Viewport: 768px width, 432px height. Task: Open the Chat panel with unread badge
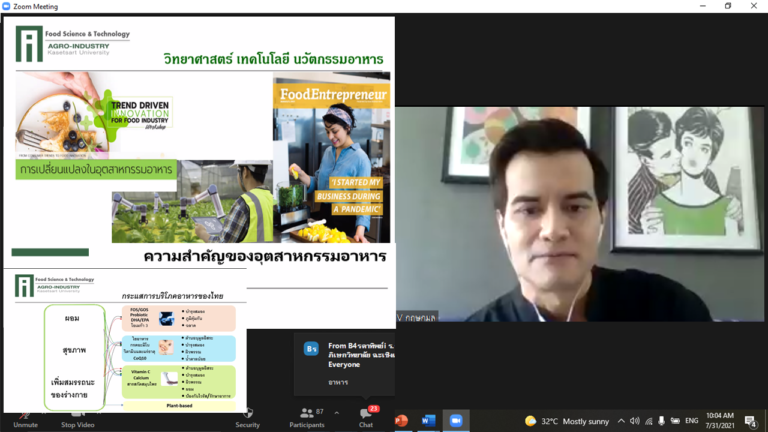coord(366,416)
